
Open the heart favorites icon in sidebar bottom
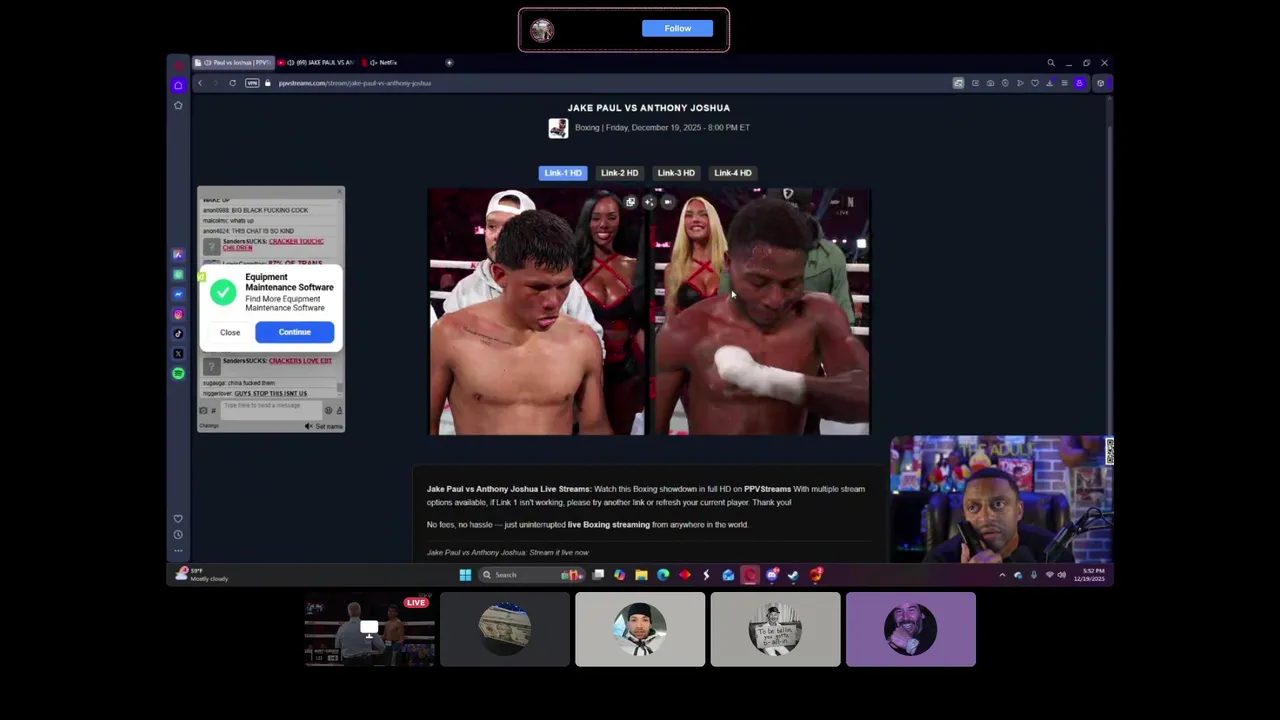click(x=178, y=519)
